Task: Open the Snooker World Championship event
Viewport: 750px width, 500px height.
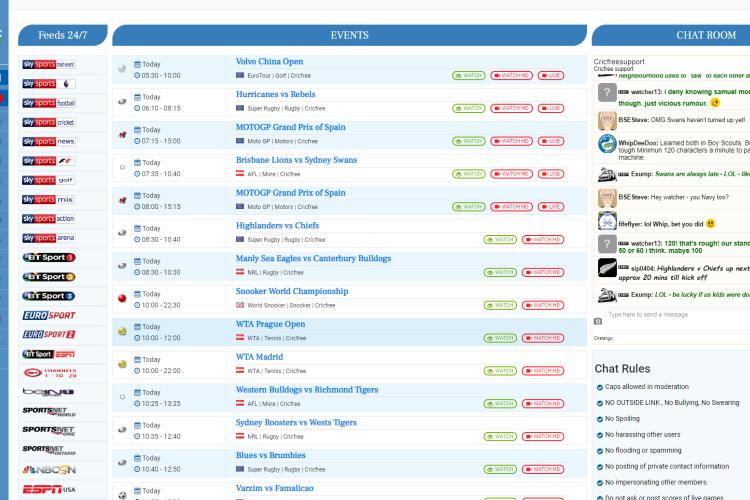Action: point(292,291)
